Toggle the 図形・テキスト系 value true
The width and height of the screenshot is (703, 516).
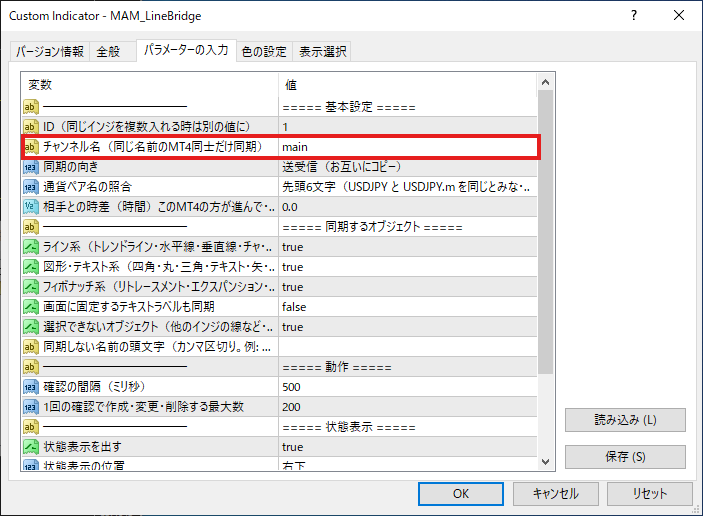407,267
